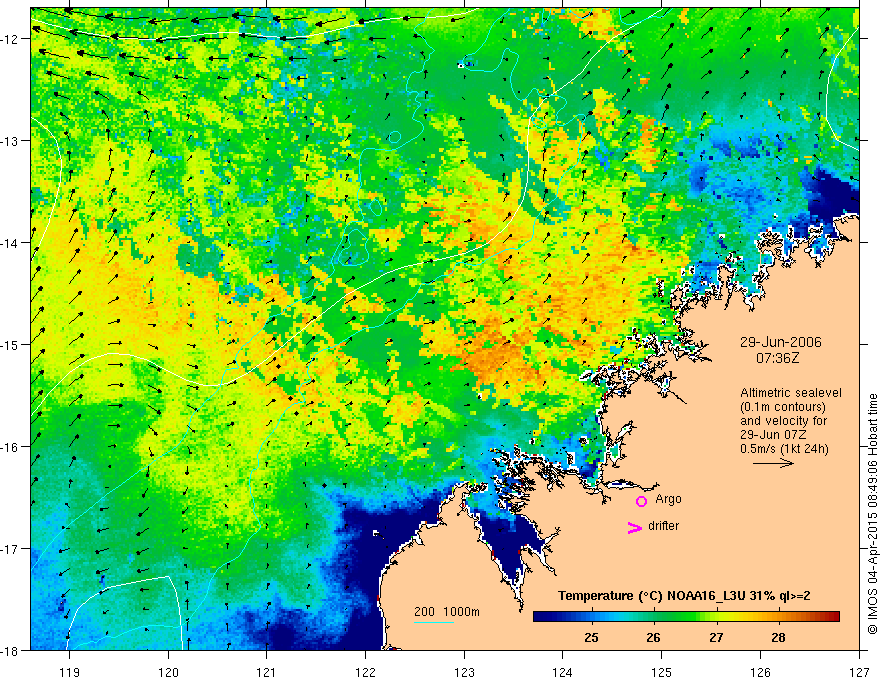The height and width of the screenshot is (680, 880).
Task: Click the '29-Jun 07Z' caption line
Action: pyautogui.click(x=773, y=435)
